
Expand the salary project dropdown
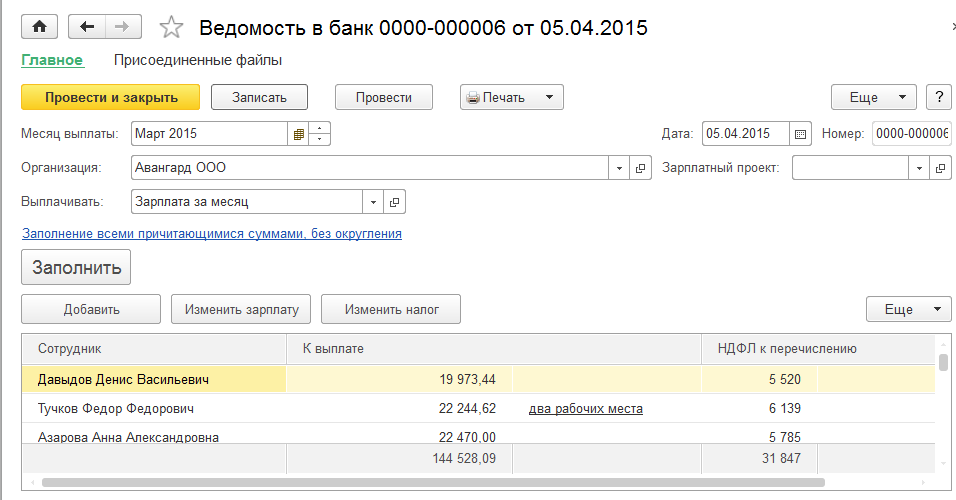click(x=920, y=168)
